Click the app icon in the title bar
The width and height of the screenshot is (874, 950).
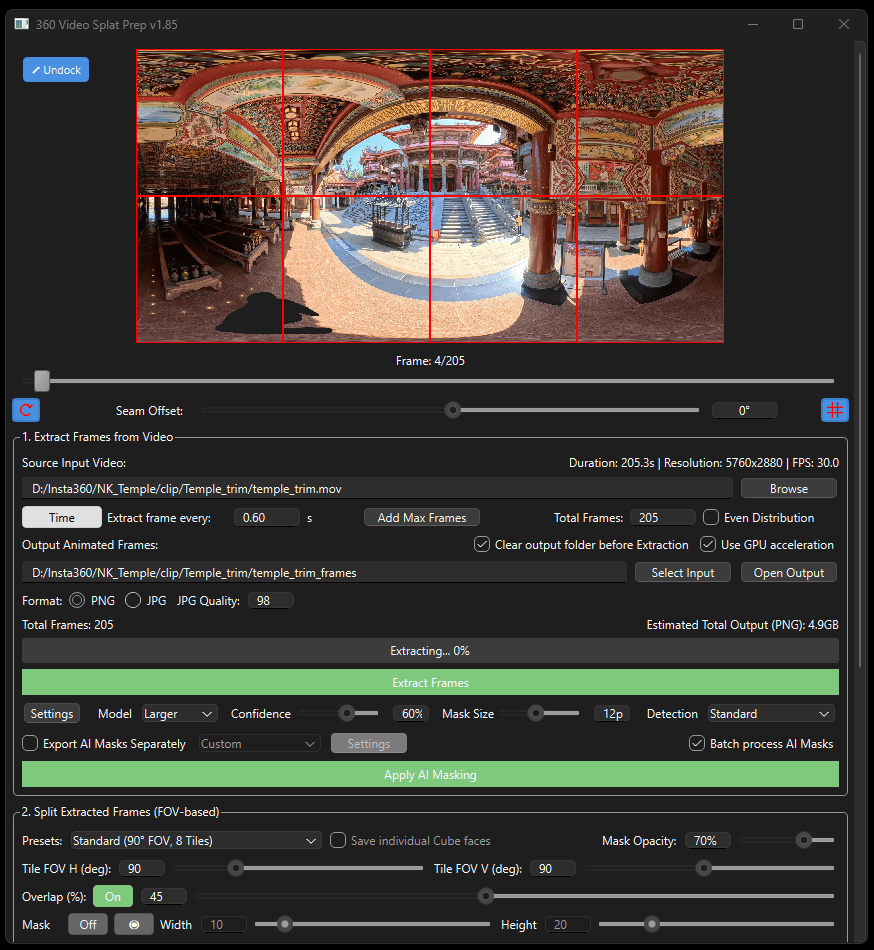[21, 23]
